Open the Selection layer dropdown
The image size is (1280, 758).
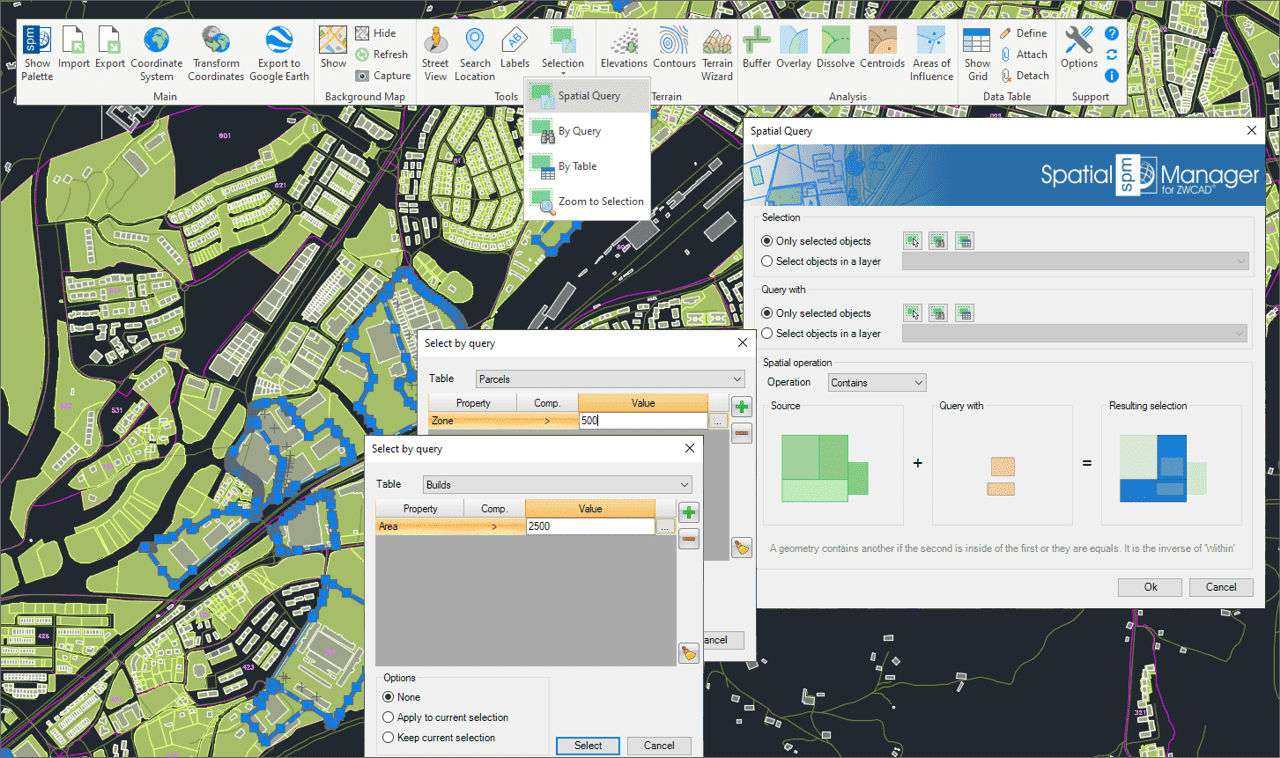coord(1076,261)
